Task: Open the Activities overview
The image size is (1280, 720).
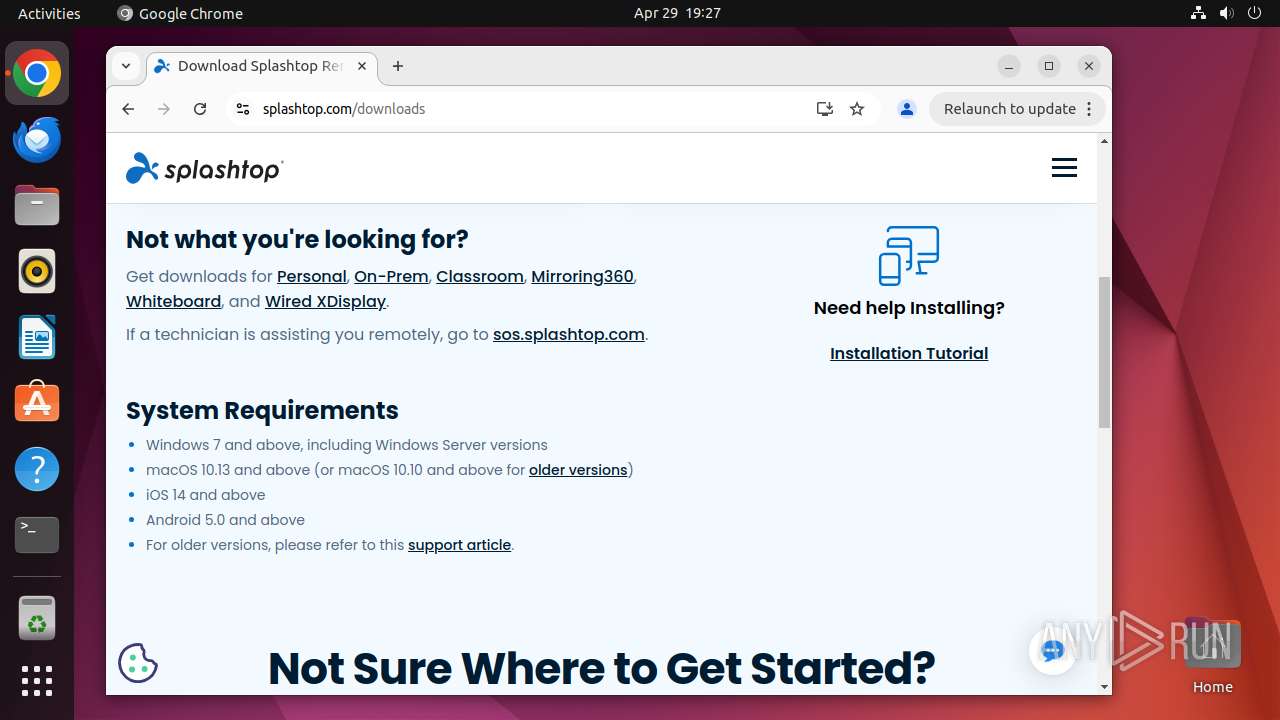Action: coord(49,13)
